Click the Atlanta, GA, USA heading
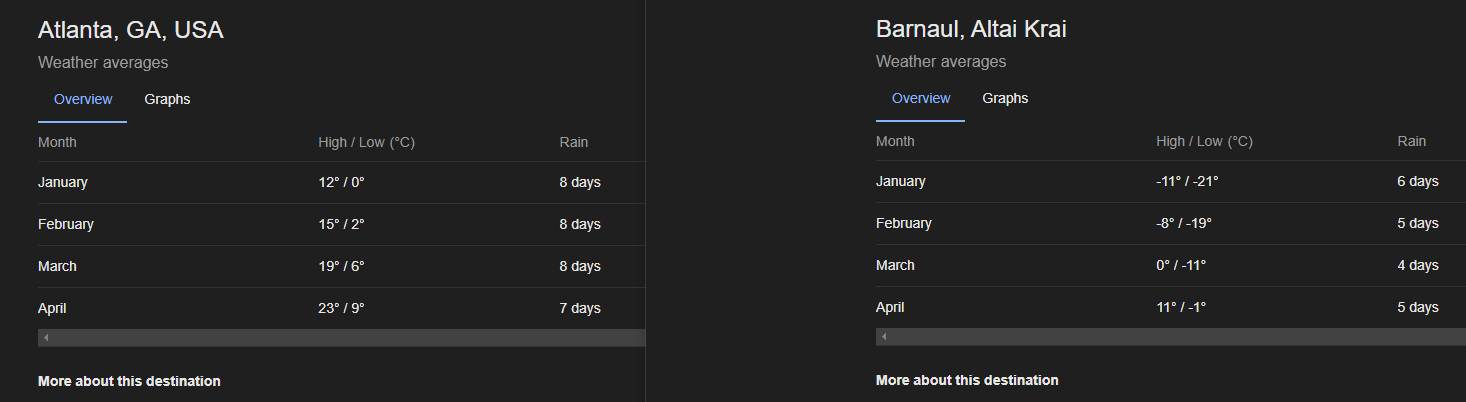Viewport: 1466px width, 402px height. (x=131, y=30)
